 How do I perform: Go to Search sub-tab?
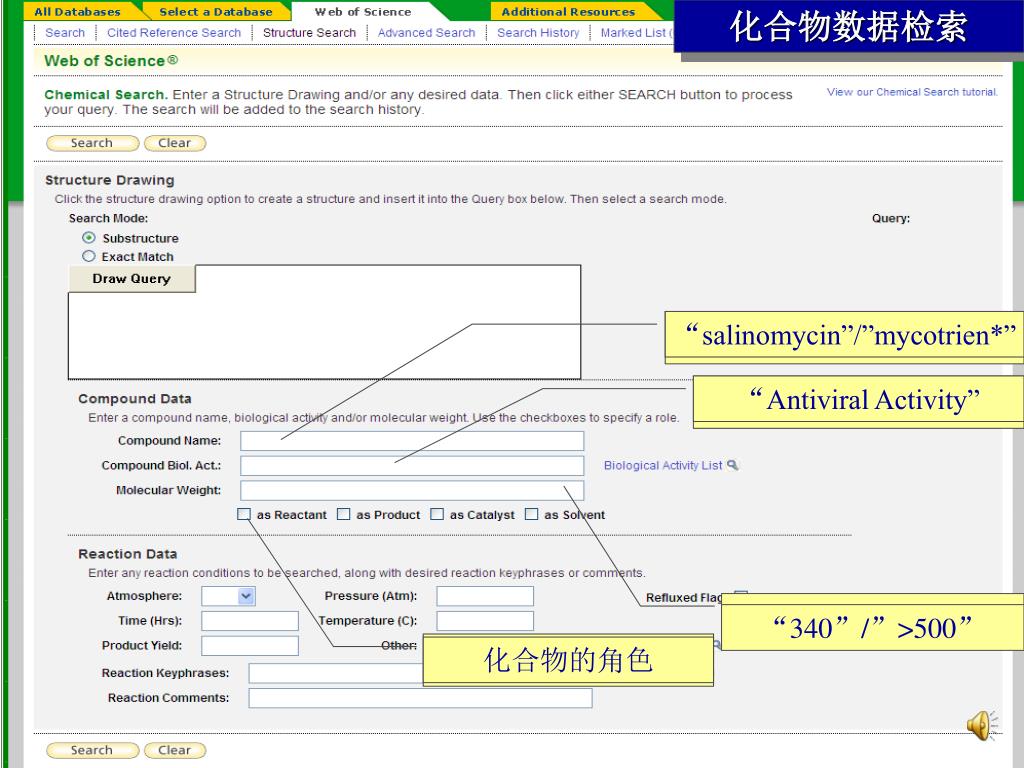pos(65,33)
